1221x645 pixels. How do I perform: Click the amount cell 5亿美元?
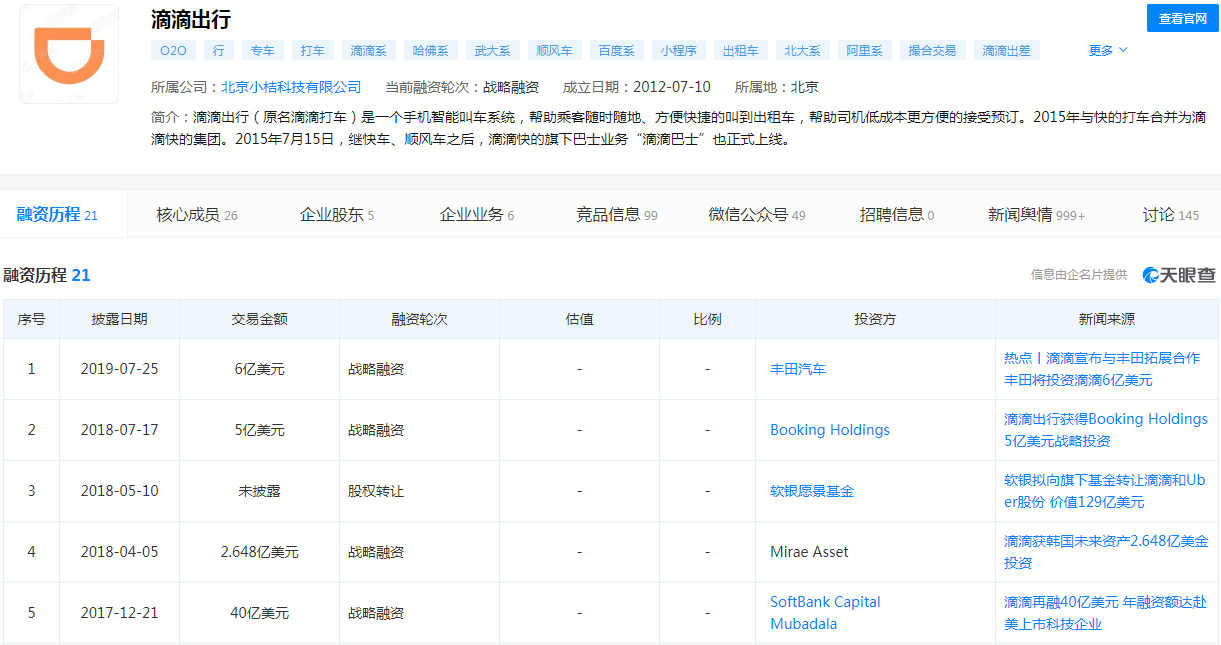click(259, 430)
